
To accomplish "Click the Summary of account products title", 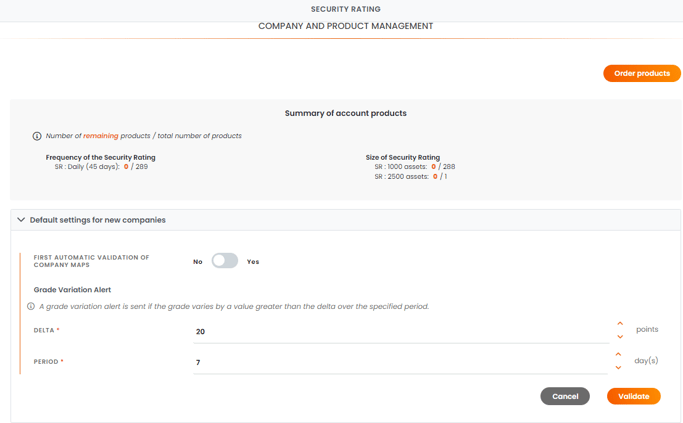I will (x=346, y=113).
